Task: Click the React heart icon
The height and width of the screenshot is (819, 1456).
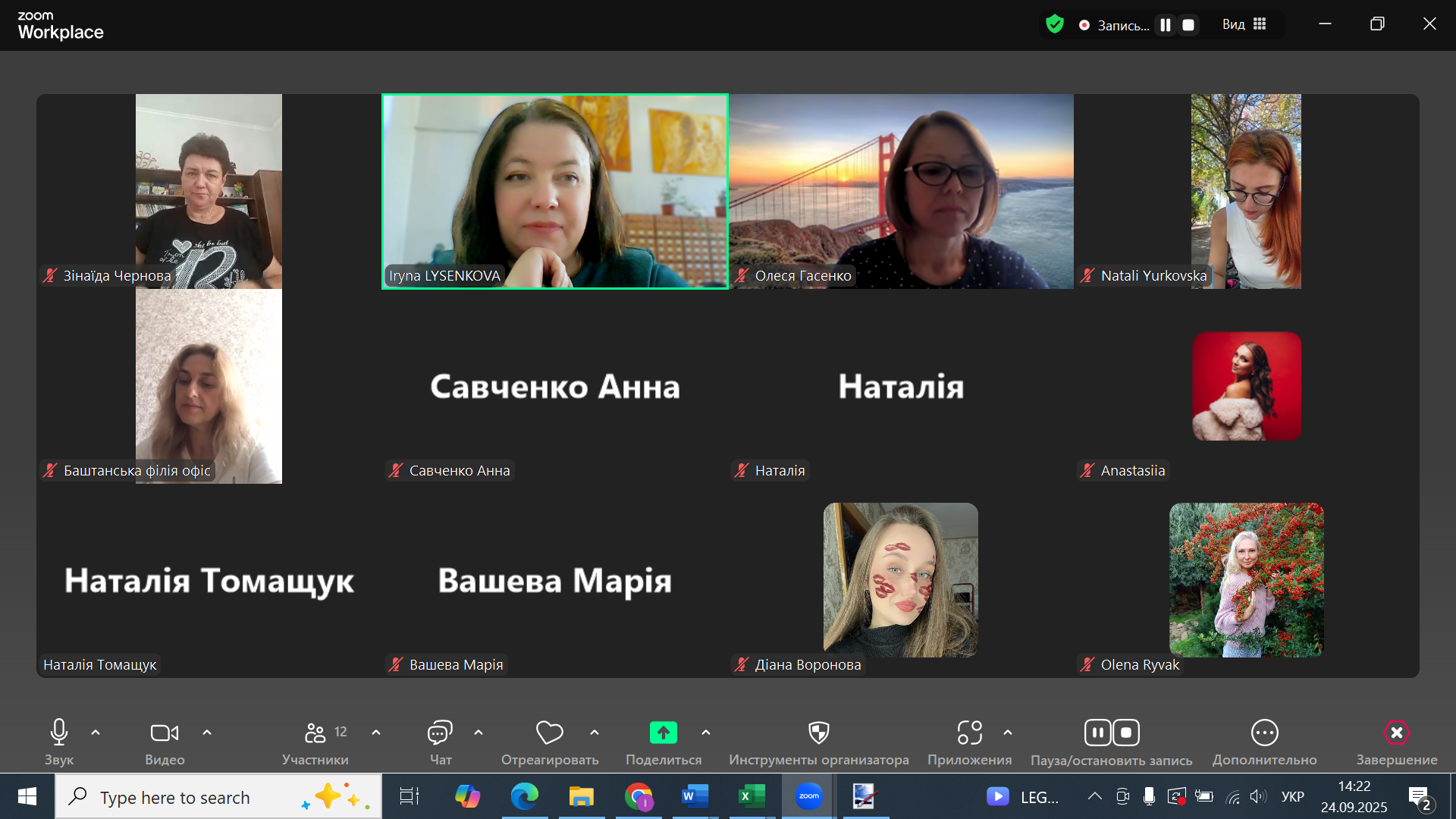Action: [x=549, y=733]
